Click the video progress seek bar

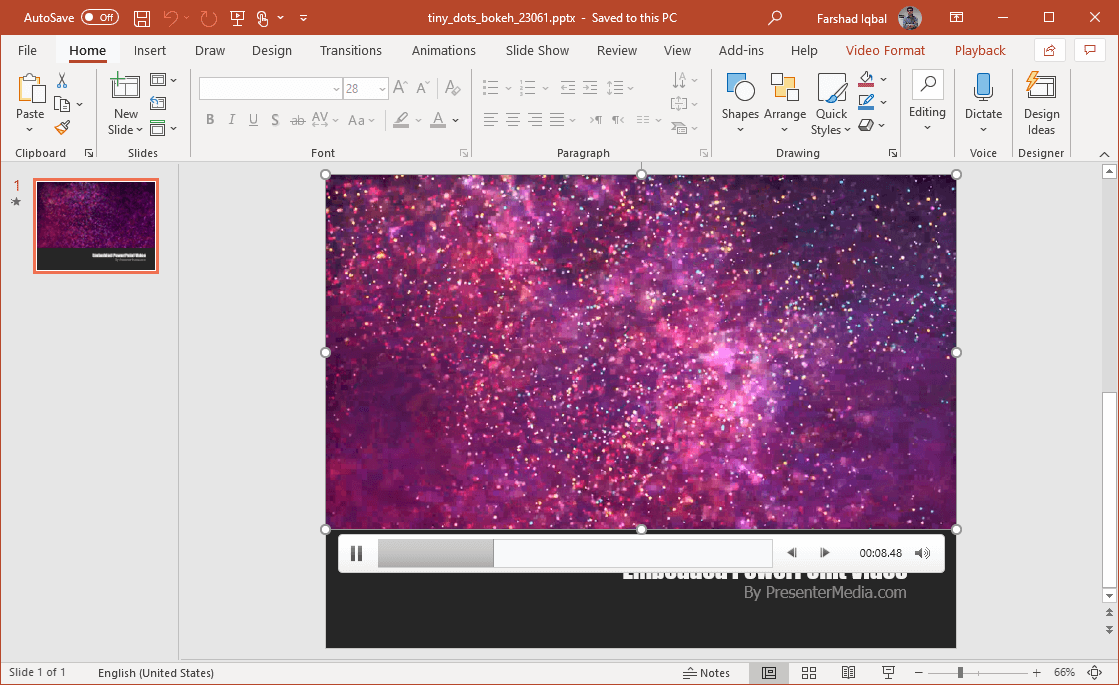coord(574,553)
